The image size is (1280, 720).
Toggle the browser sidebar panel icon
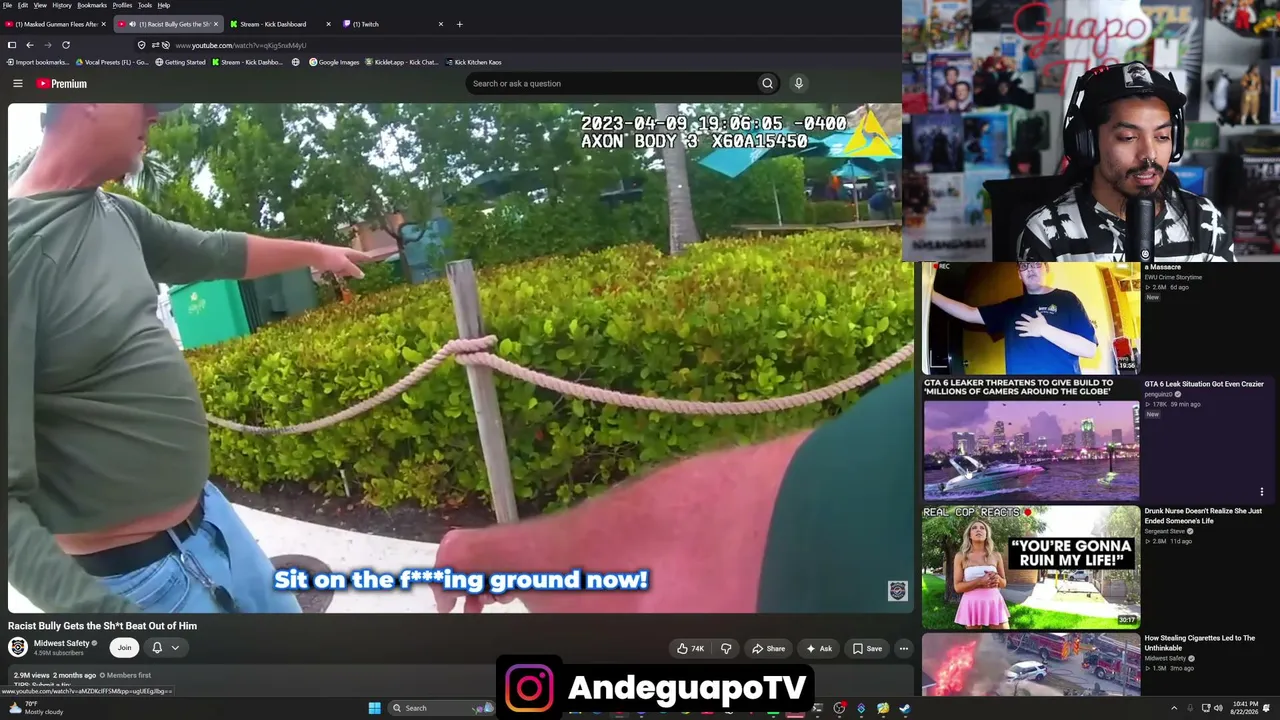12,45
